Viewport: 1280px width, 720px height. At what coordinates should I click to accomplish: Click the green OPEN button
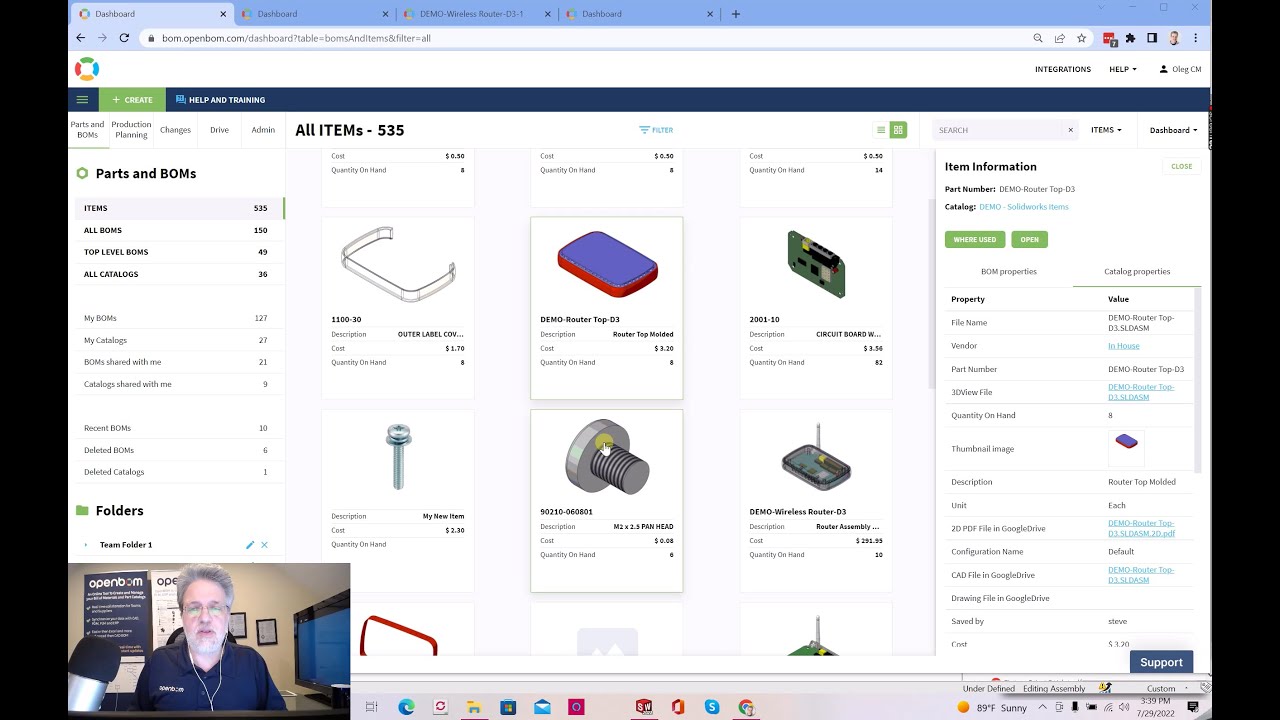(x=1029, y=239)
